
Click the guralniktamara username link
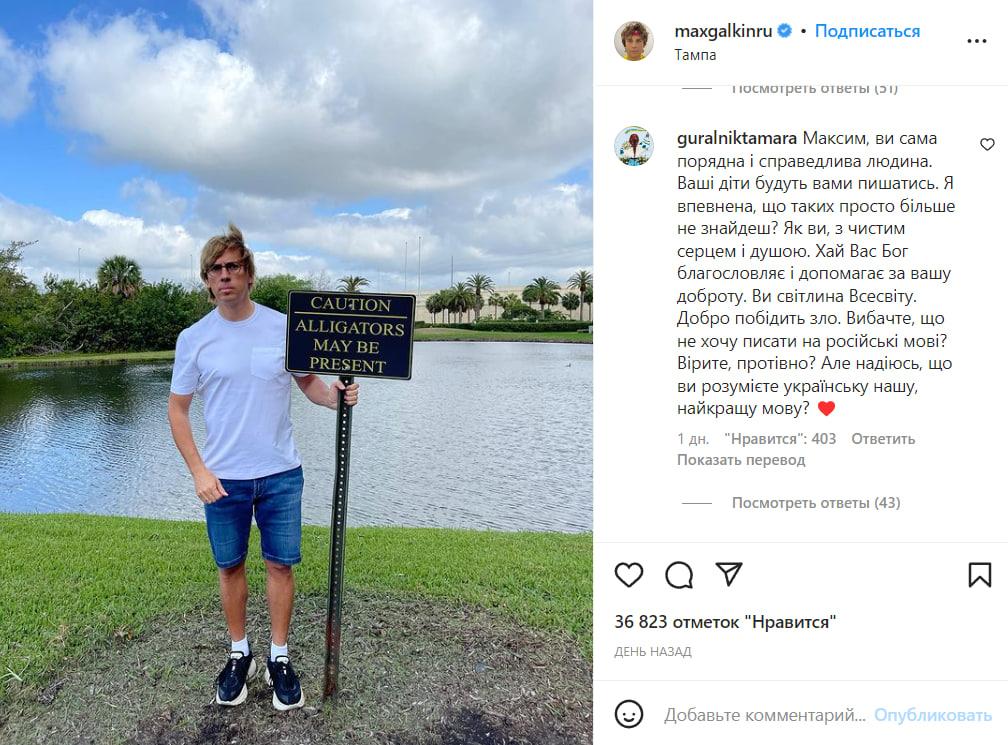737,138
